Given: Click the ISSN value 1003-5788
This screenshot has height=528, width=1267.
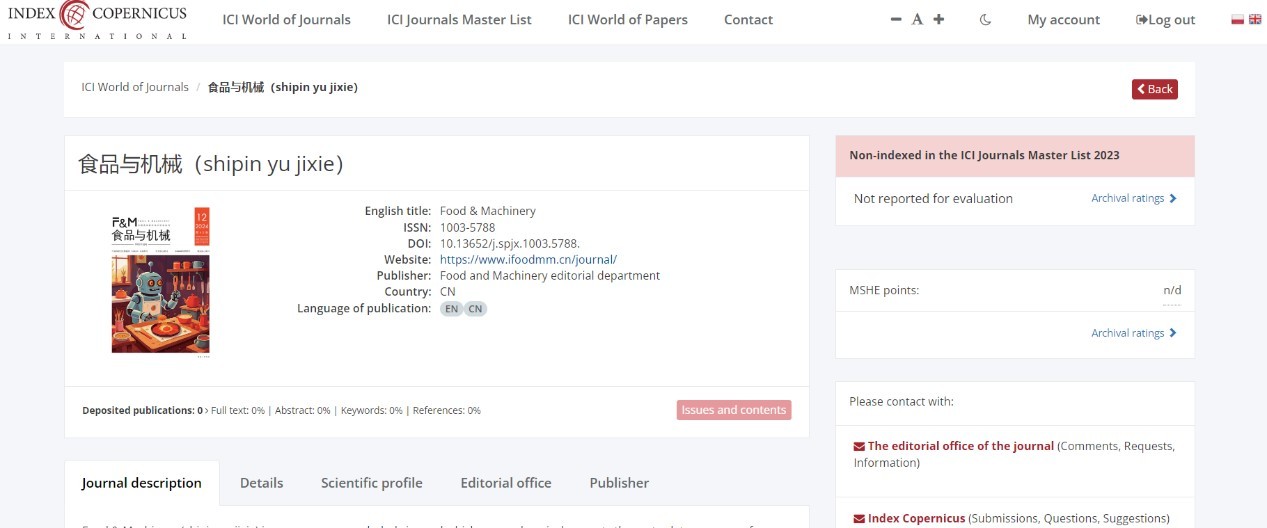Looking at the screenshot, I should coord(468,227).
